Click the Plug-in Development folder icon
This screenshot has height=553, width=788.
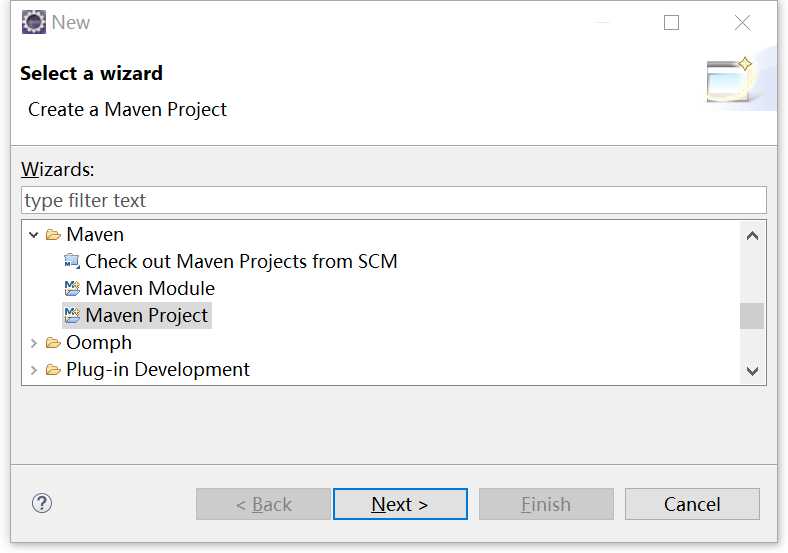pos(53,370)
